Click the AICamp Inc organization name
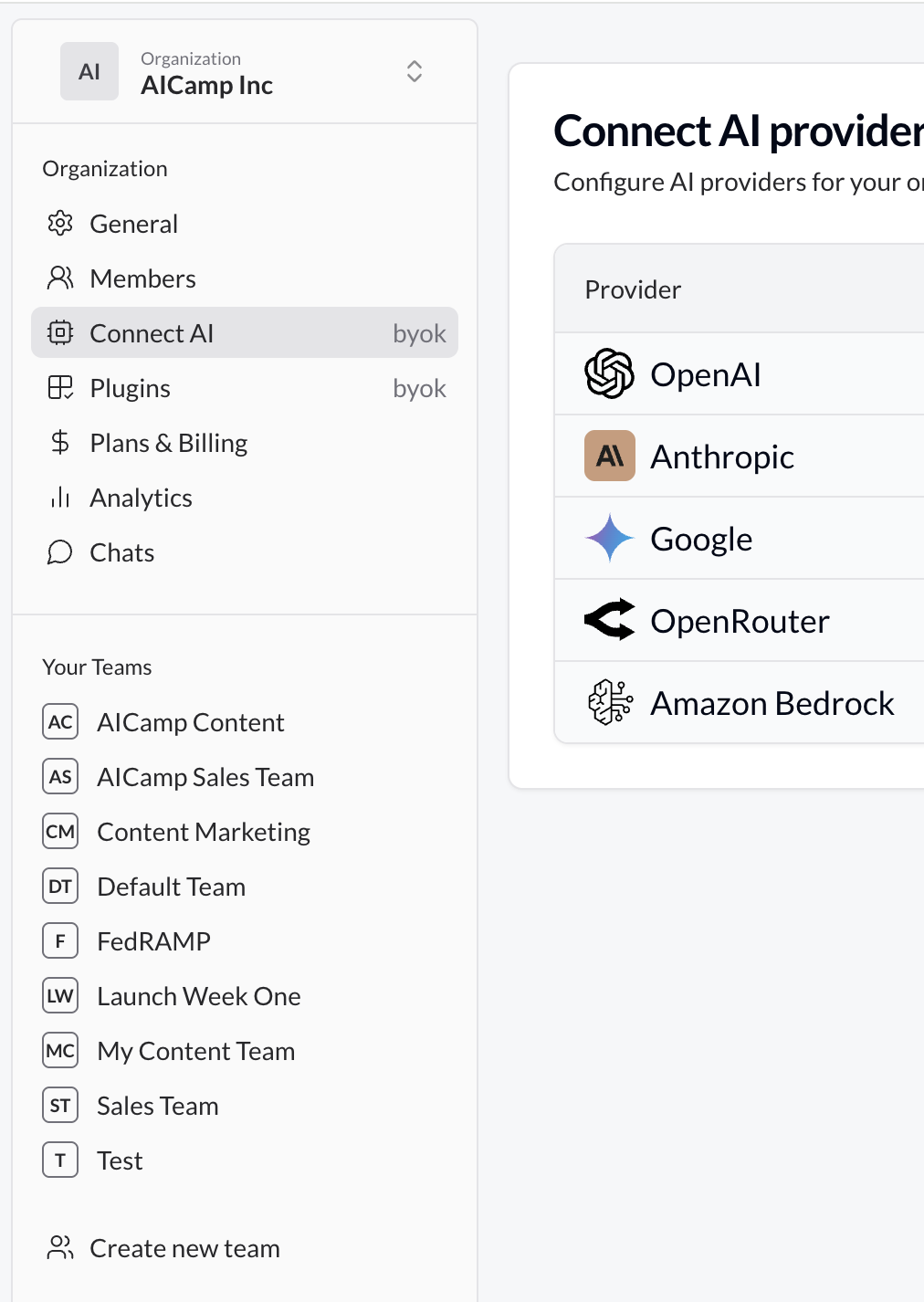924x1302 pixels. click(207, 86)
